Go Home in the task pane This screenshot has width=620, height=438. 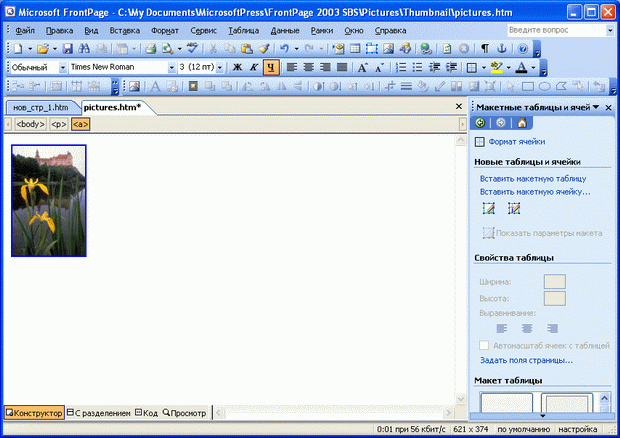(522, 123)
